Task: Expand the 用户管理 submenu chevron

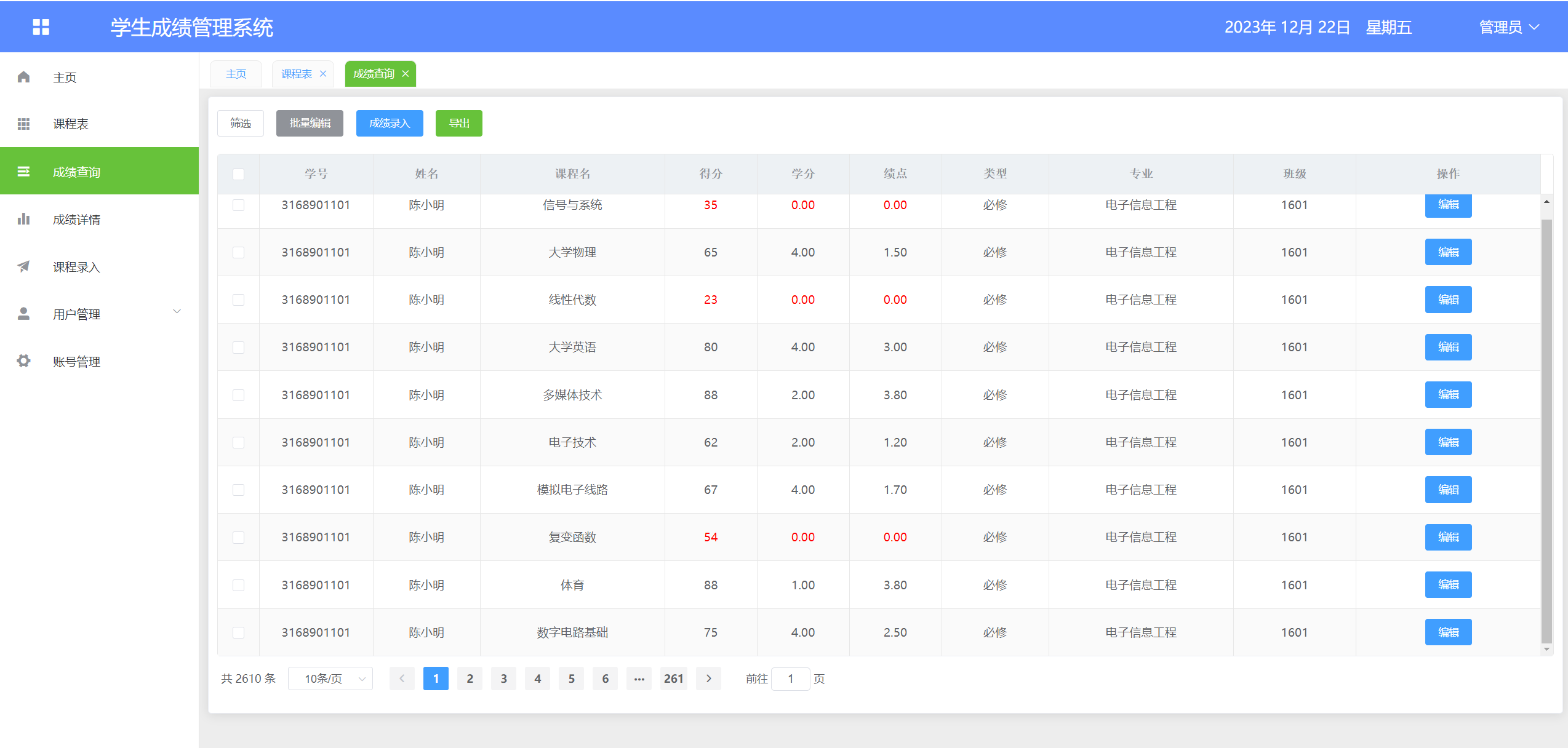Action: 177,311
